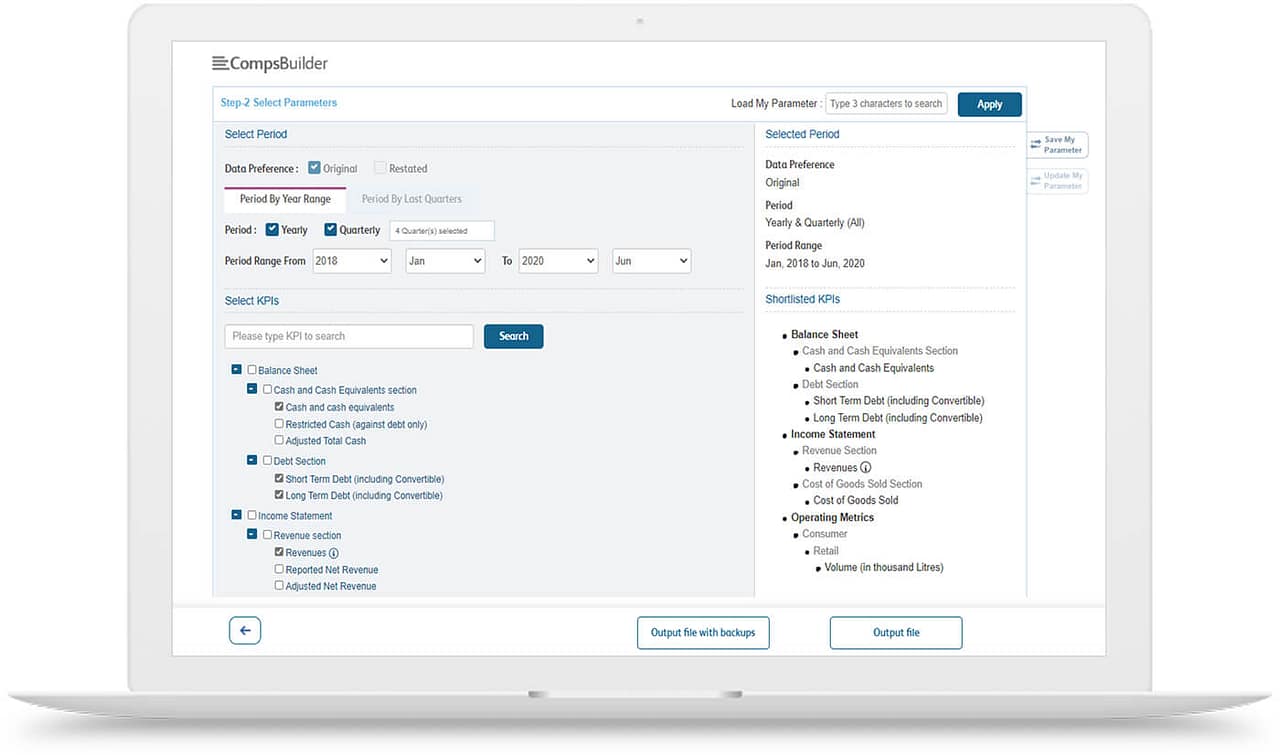The width and height of the screenshot is (1280, 755).
Task: Select the Period By Year Range tab
Action: (284, 198)
